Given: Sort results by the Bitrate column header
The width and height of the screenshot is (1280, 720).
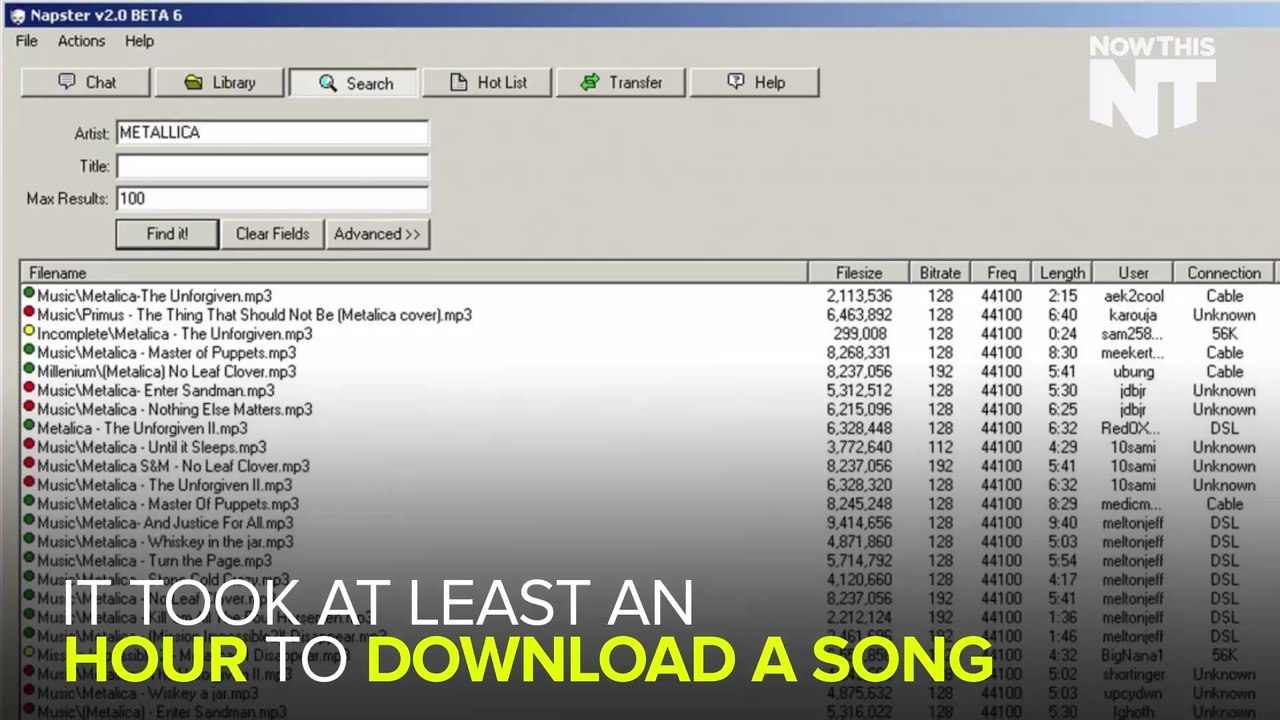Looking at the screenshot, I should tap(940, 273).
